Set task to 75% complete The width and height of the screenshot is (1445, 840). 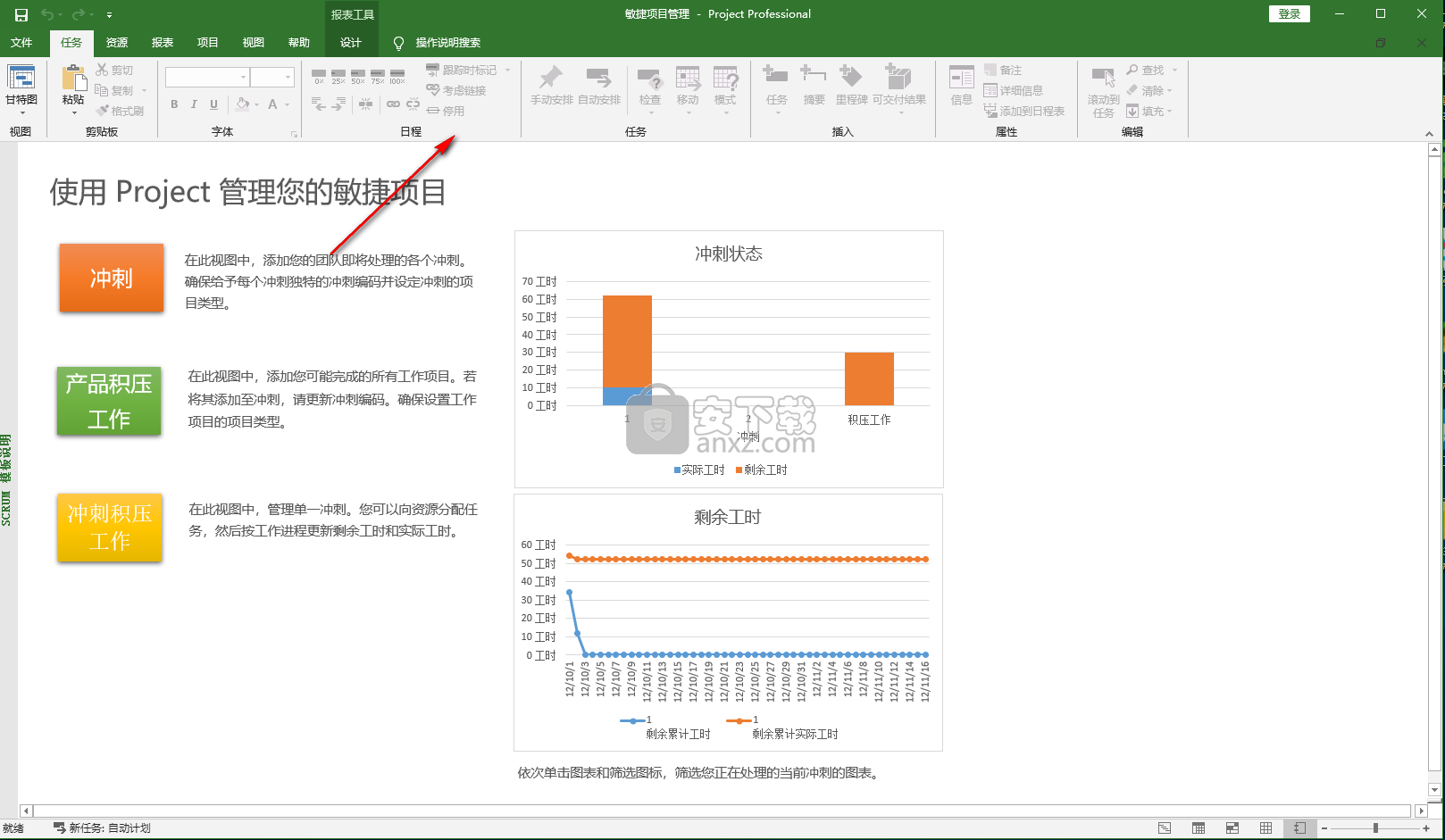(x=378, y=77)
